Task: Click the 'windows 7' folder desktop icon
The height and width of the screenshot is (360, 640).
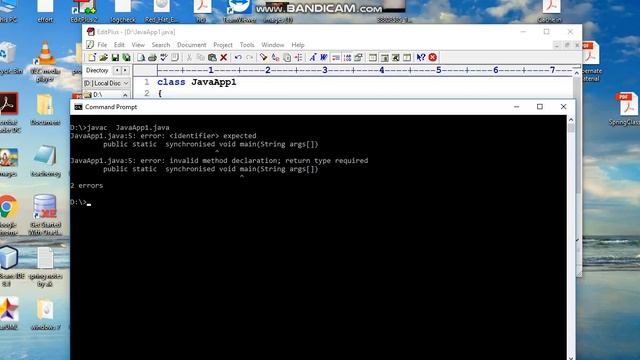Action: coord(45,314)
